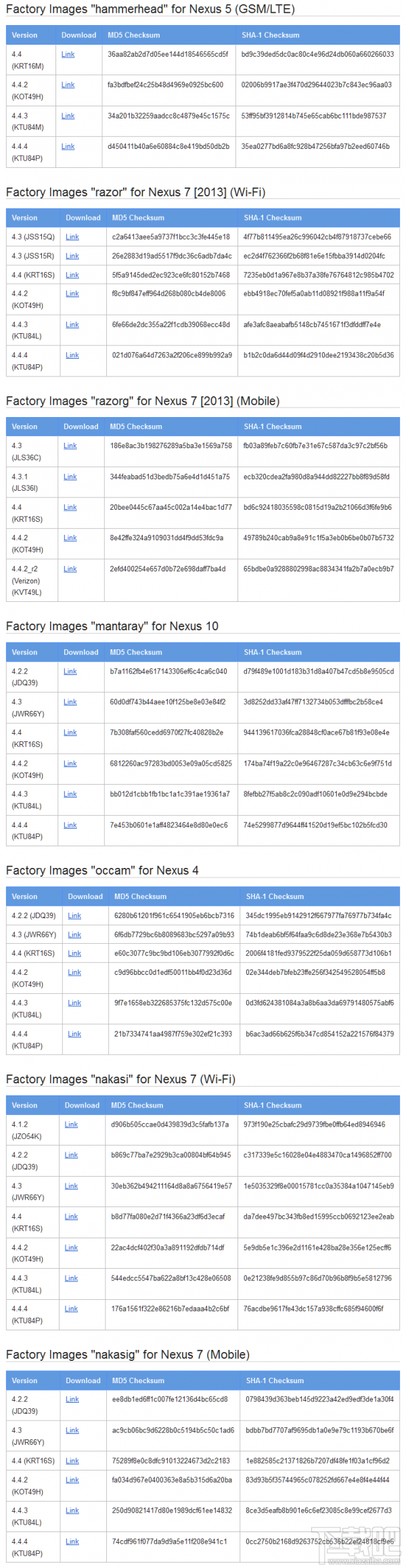
Task: Open the 4.3 (JWR66Y) occam Nexus 4 link
Action: [x=74, y=934]
